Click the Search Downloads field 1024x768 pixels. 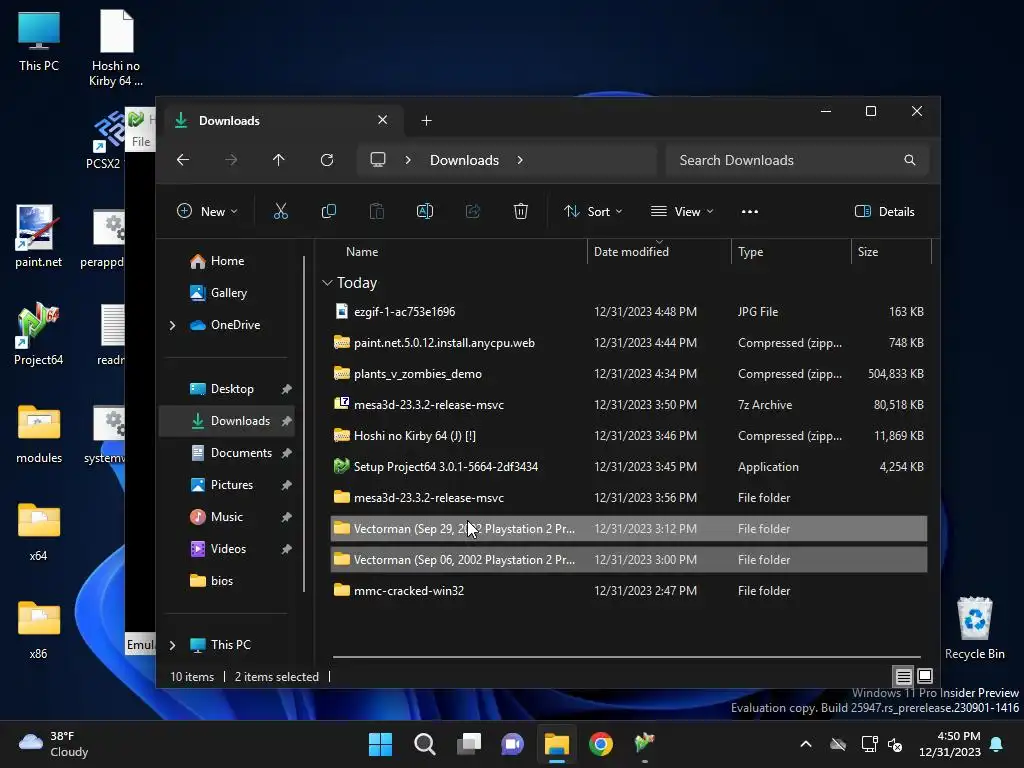pos(797,160)
